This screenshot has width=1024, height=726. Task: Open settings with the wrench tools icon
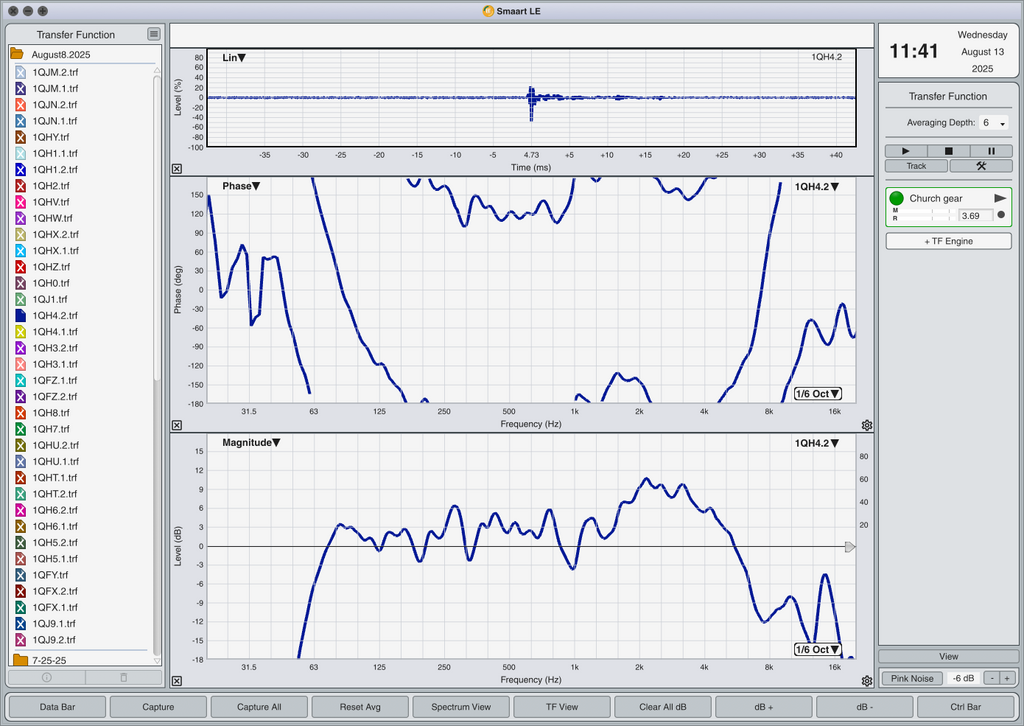pyautogui.click(x=981, y=166)
